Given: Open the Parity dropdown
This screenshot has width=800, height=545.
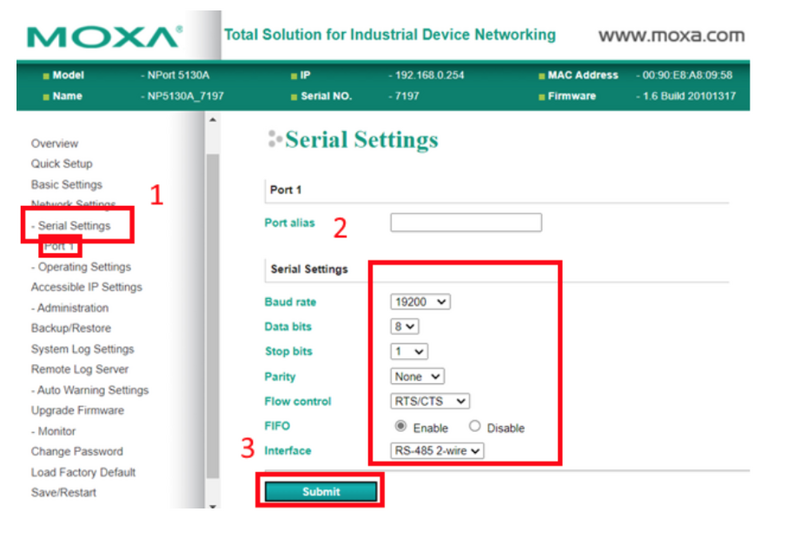Looking at the screenshot, I should pyautogui.click(x=417, y=377).
